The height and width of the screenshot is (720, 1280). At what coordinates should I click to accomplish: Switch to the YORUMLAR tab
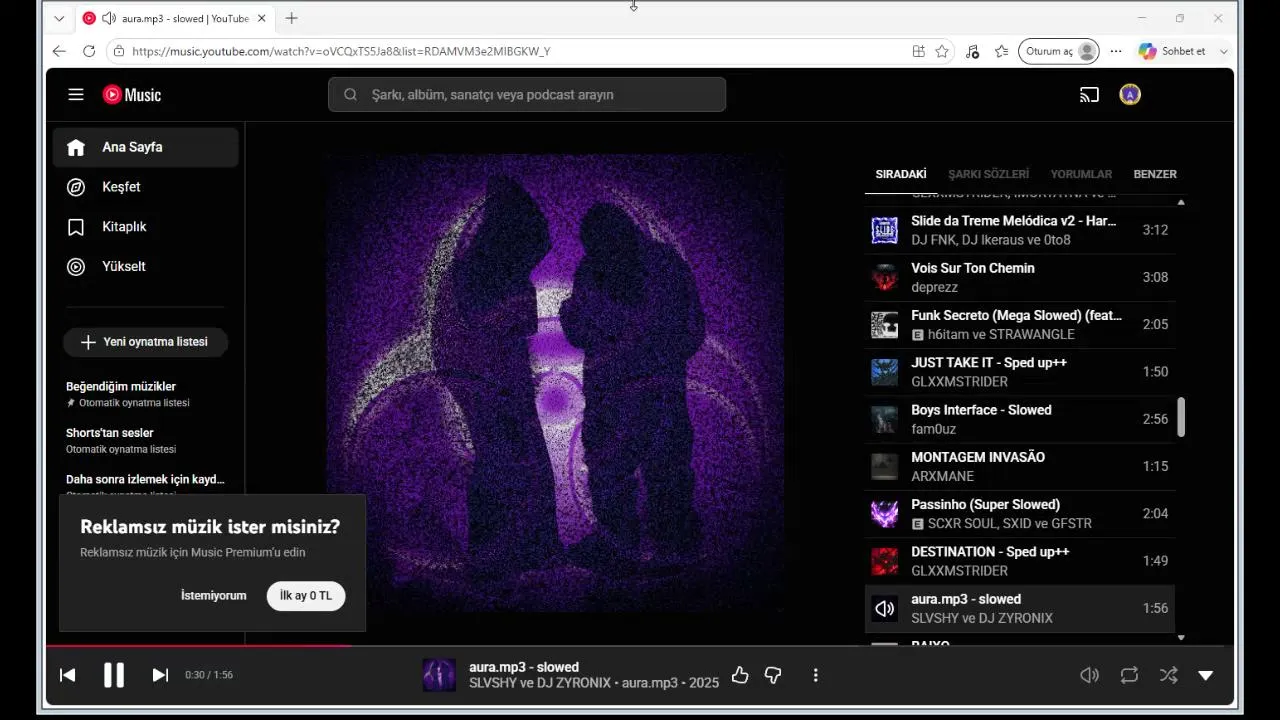(x=1081, y=174)
